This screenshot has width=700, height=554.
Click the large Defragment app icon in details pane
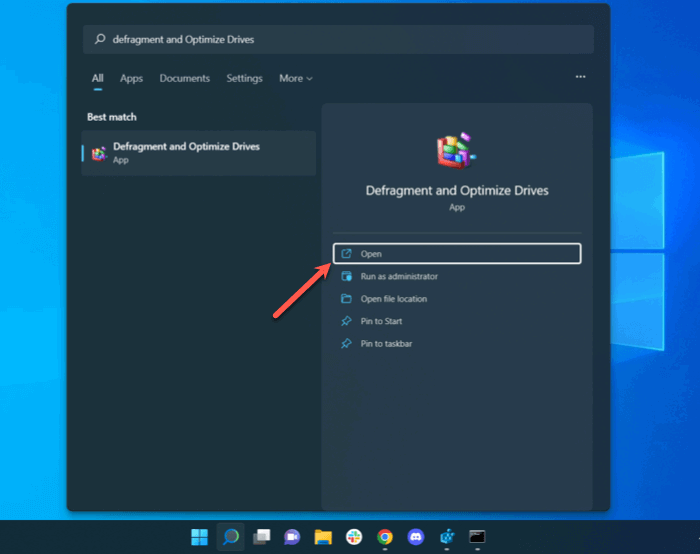click(x=456, y=151)
